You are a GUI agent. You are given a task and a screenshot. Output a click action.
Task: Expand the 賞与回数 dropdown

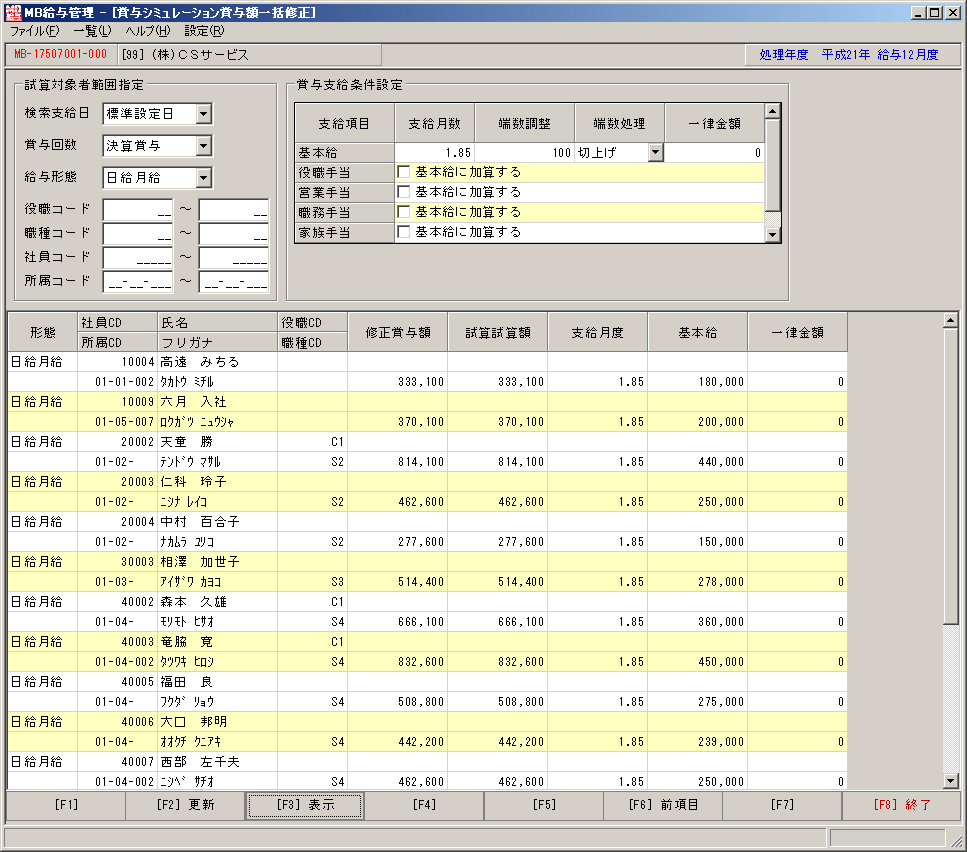coord(204,146)
